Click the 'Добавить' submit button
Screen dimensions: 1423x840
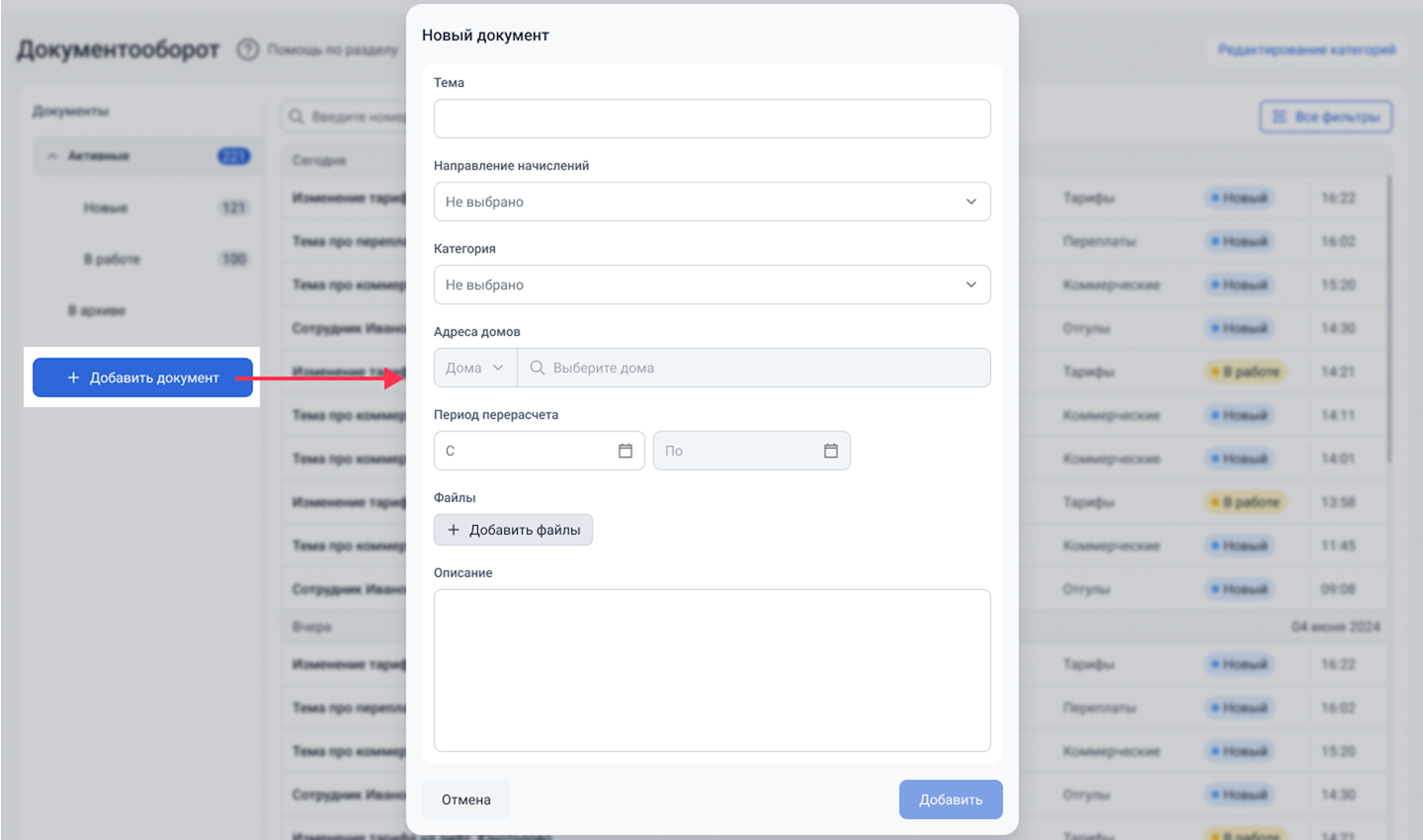pos(951,799)
